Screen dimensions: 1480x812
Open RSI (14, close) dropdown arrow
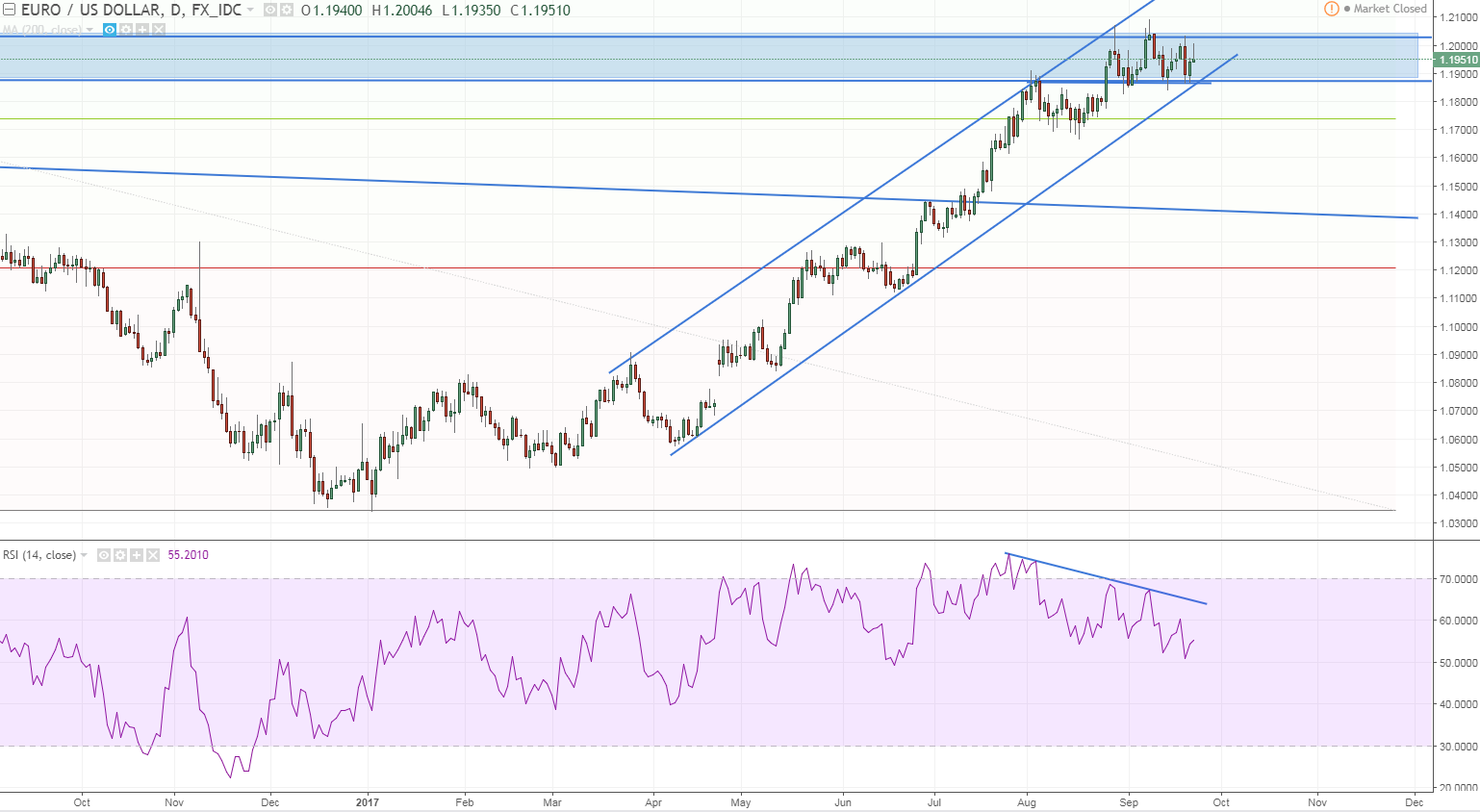point(84,555)
